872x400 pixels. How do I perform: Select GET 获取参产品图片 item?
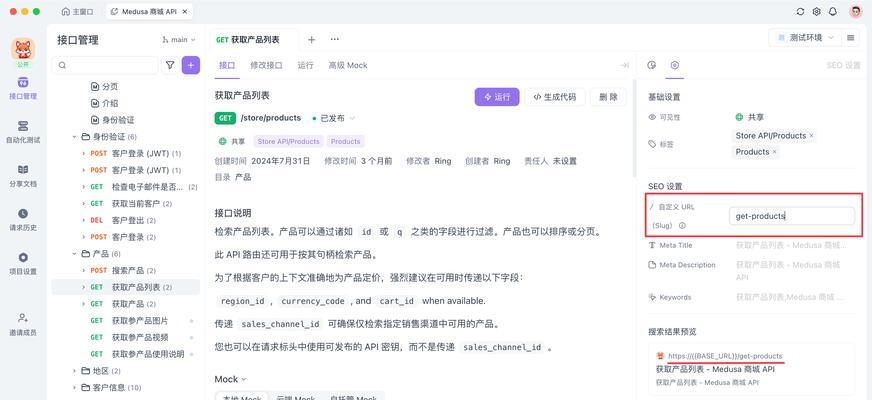click(126, 320)
